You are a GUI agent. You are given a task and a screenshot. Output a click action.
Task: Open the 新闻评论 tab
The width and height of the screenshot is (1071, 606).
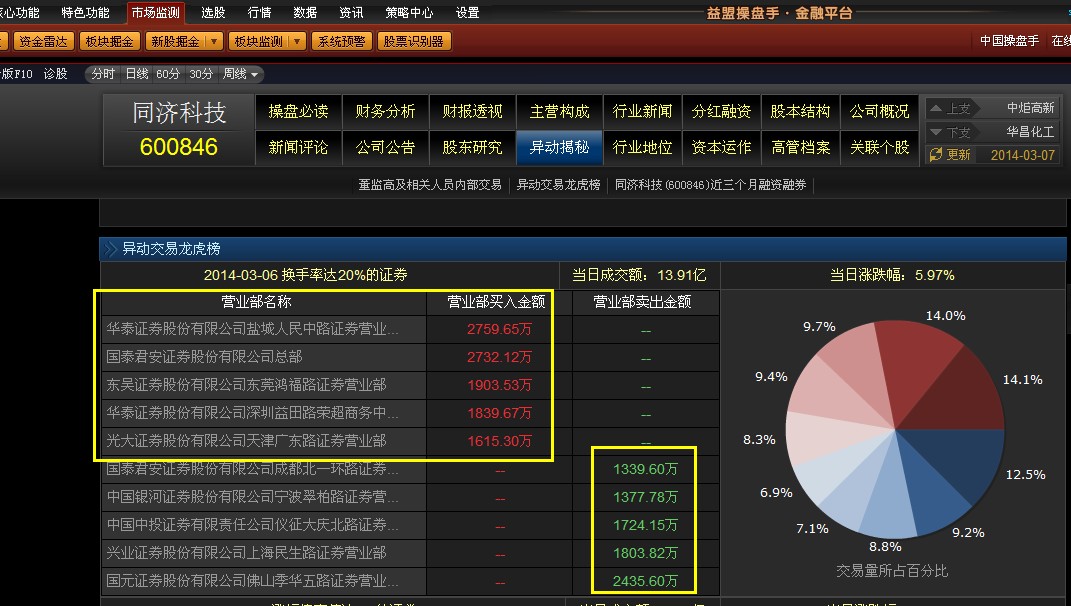coord(298,148)
